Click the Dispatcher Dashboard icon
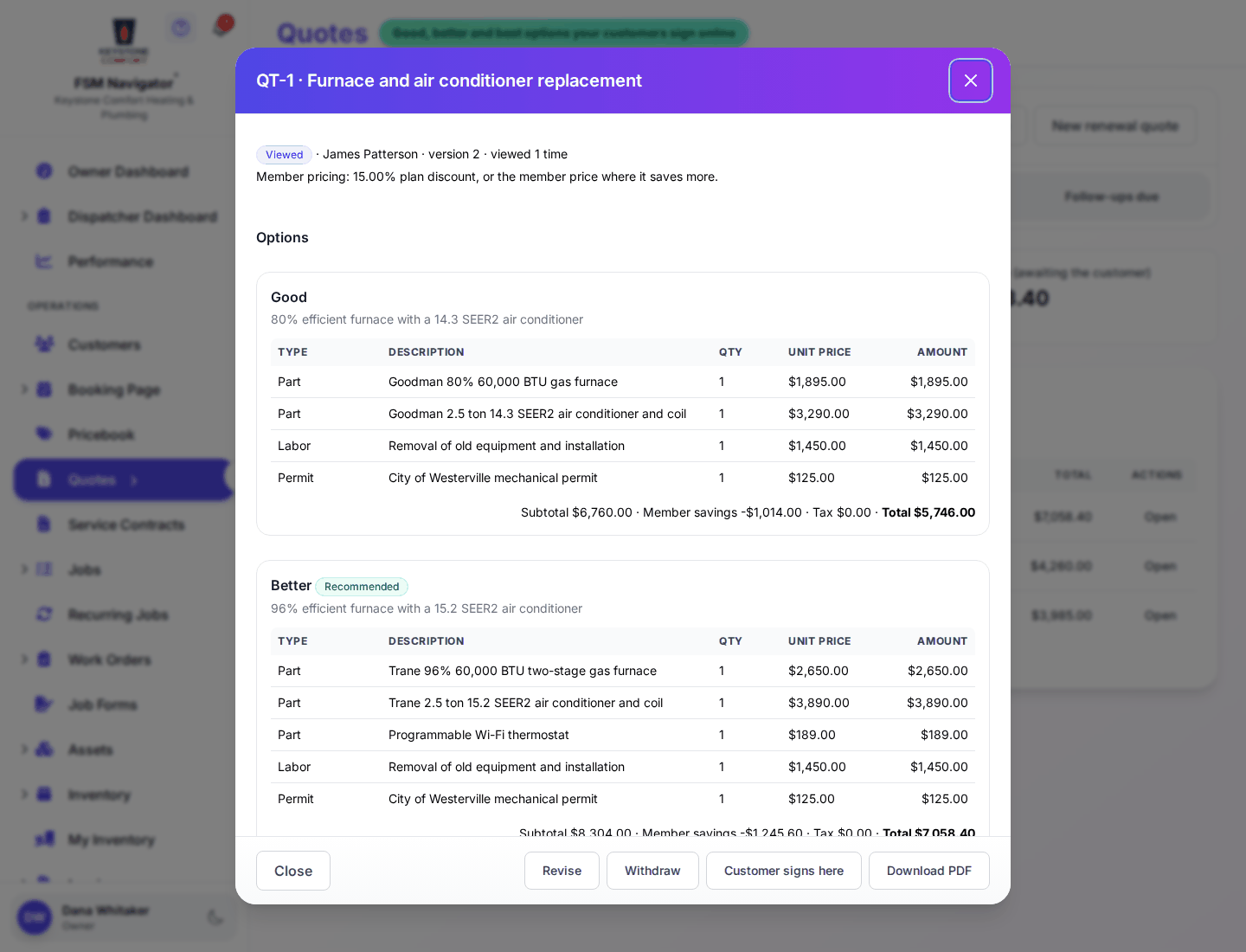1246x952 pixels. tap(44, 216)
